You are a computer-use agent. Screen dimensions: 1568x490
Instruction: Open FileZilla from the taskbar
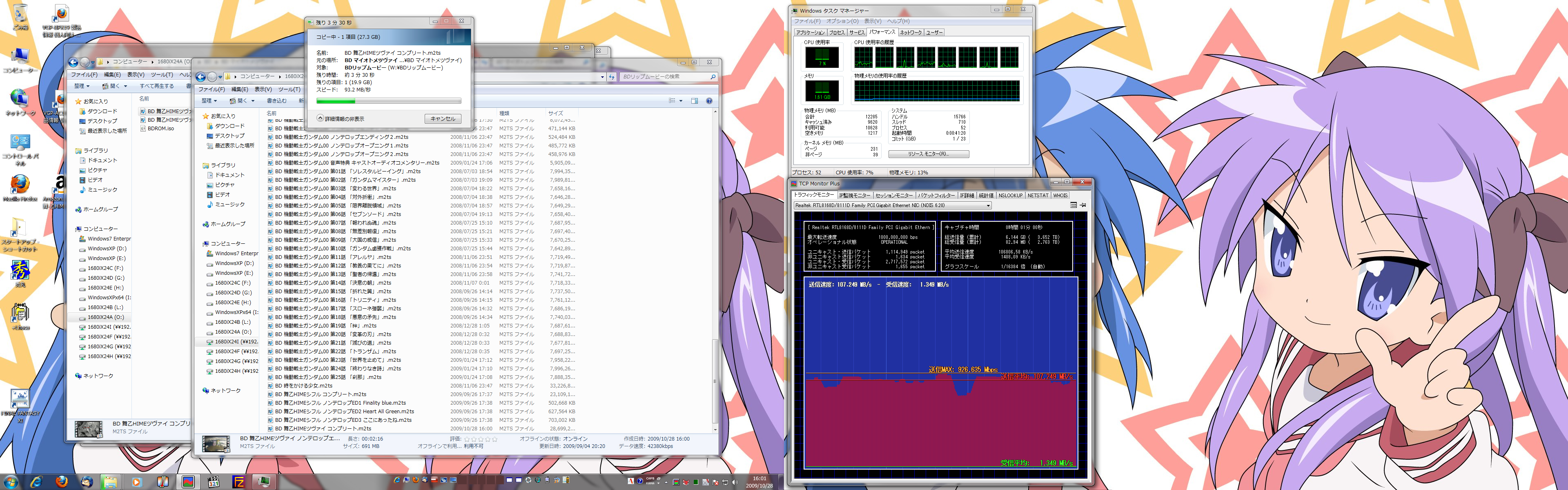[238, 481]
